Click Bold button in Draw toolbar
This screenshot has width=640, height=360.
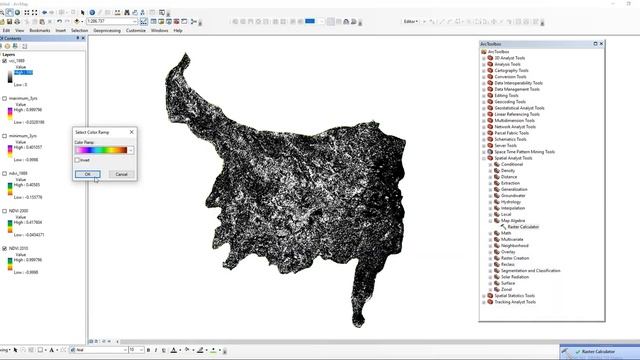point(148,350)
